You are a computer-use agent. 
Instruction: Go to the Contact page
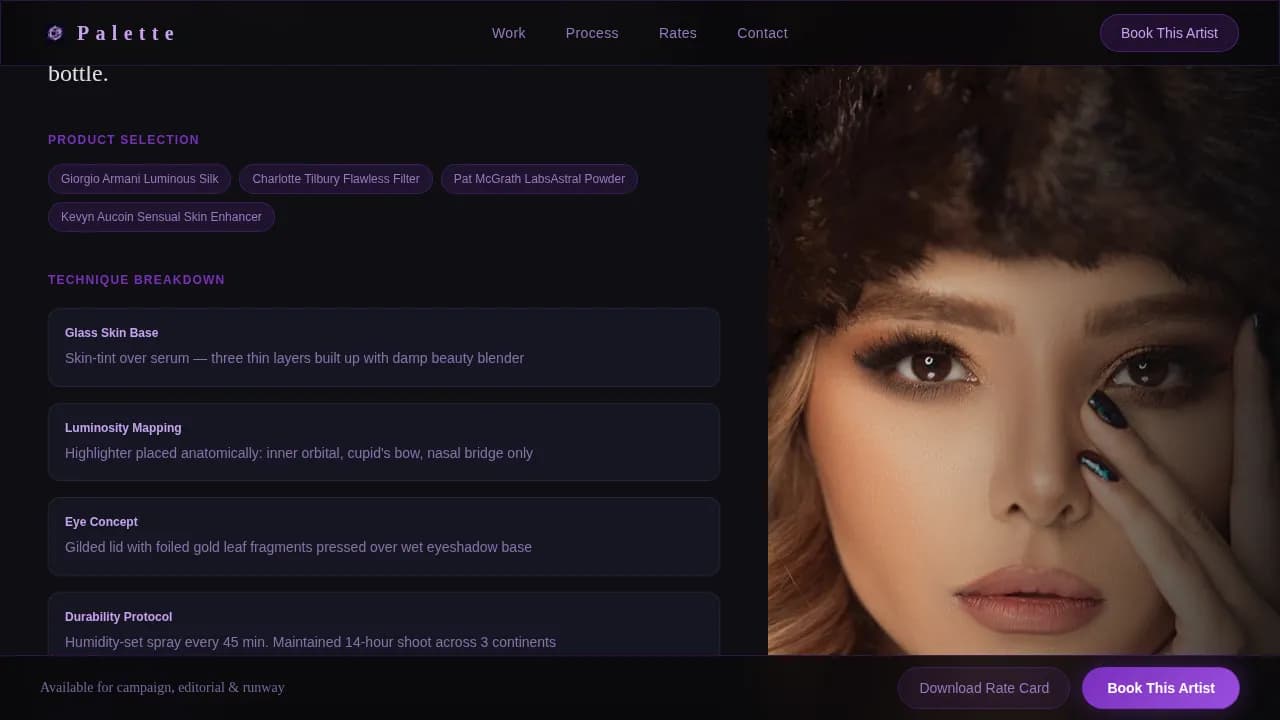[x=762, y=33]
